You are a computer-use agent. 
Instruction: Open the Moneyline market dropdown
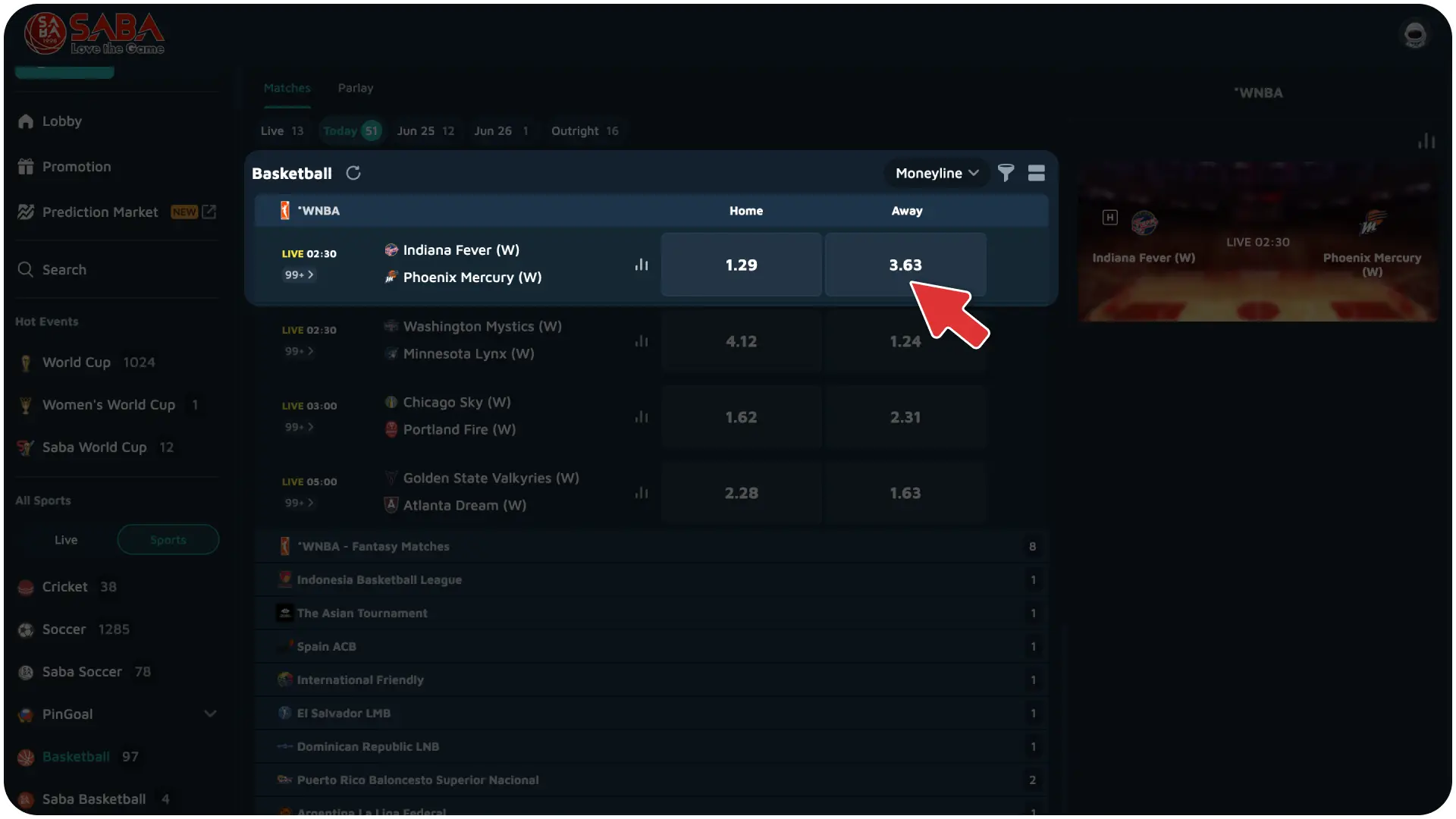937,174
